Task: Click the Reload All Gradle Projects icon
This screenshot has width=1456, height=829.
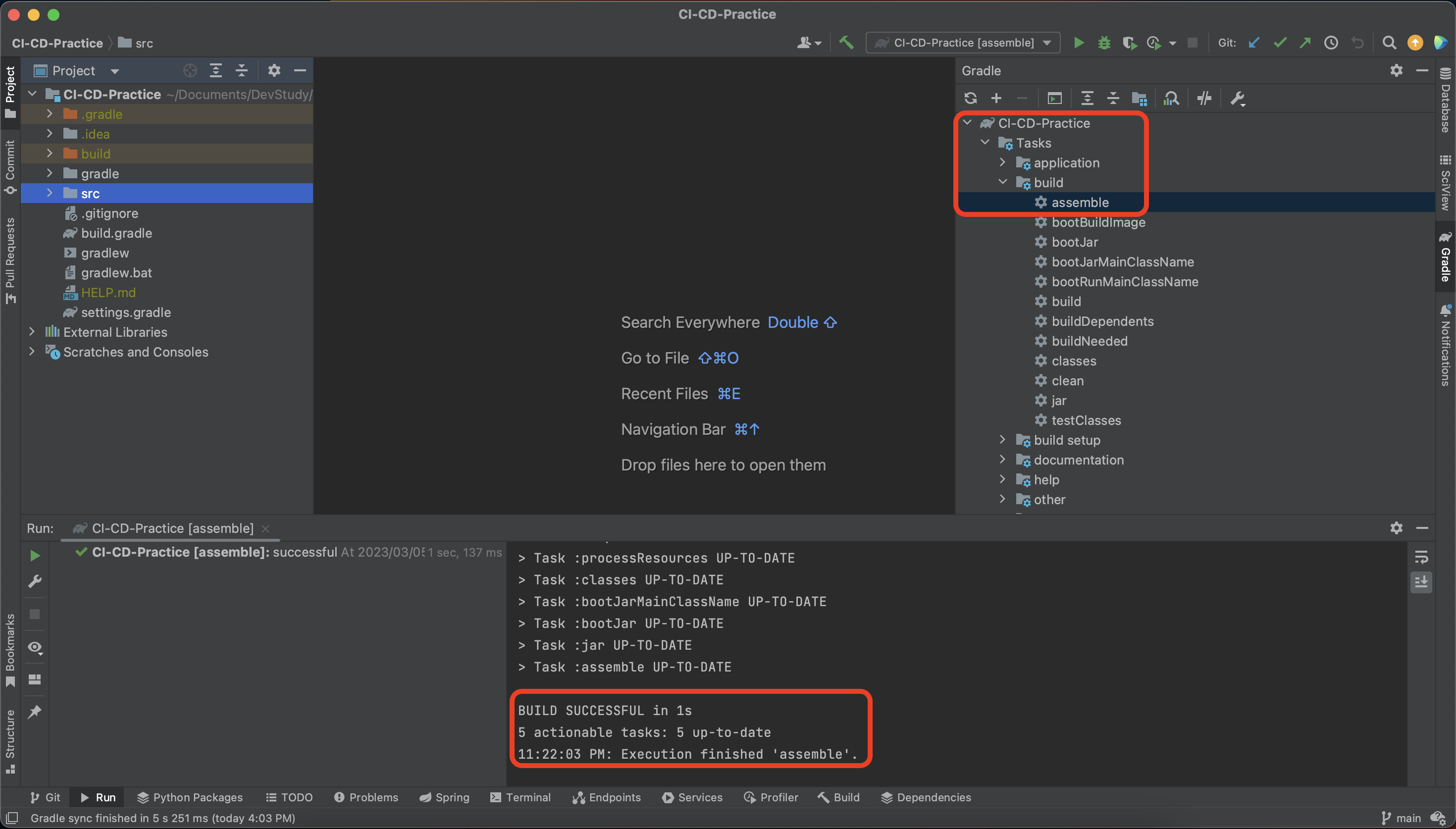Action: (971, 98)
